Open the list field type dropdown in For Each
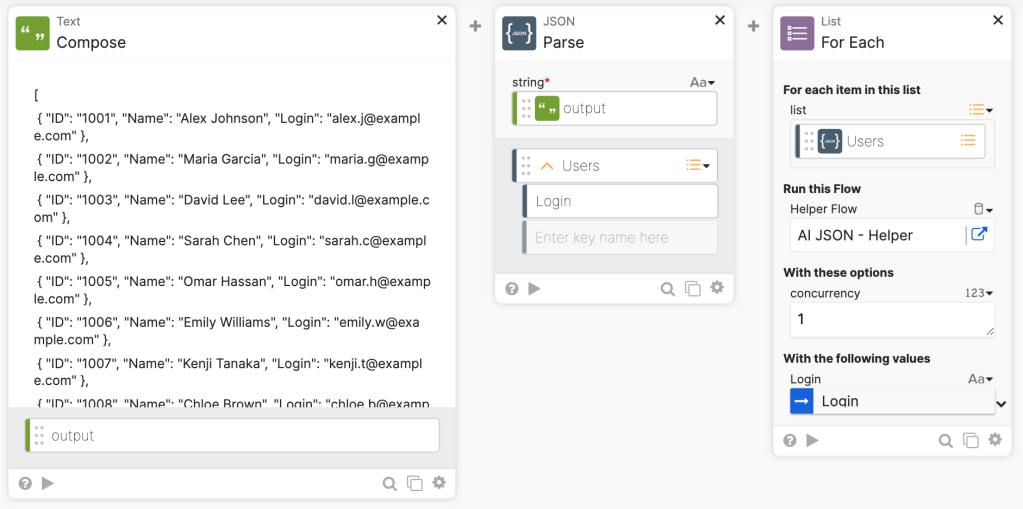This screenshot has height=509, width=1023. [x=981, y=110]
